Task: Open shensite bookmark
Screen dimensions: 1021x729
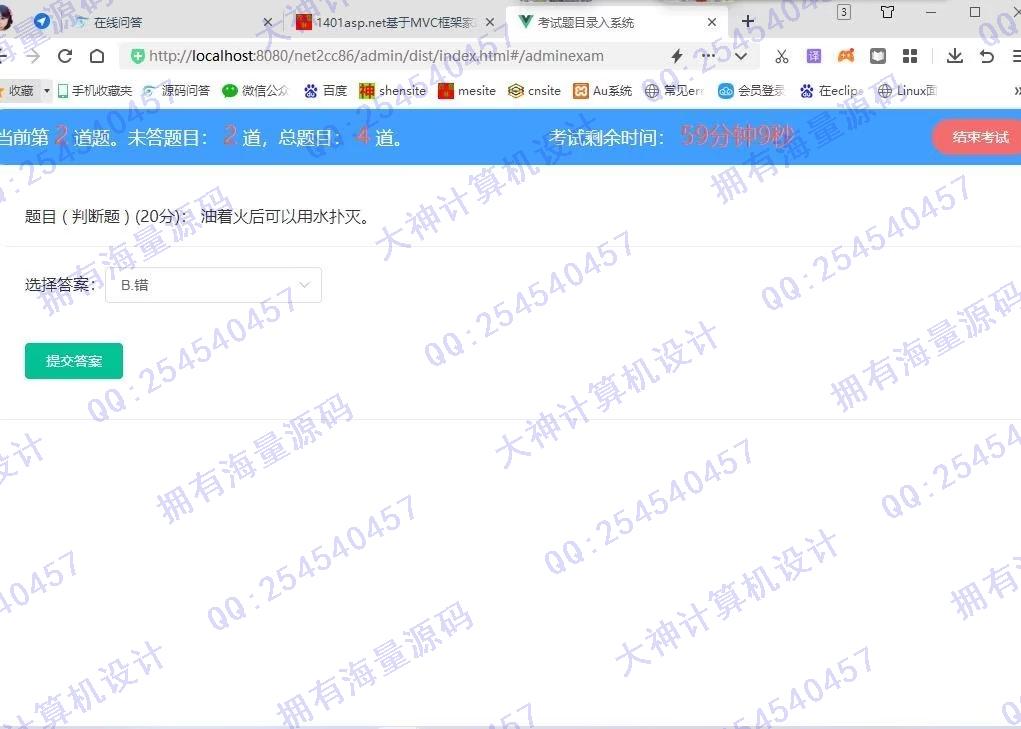Action: click(393, 90)
